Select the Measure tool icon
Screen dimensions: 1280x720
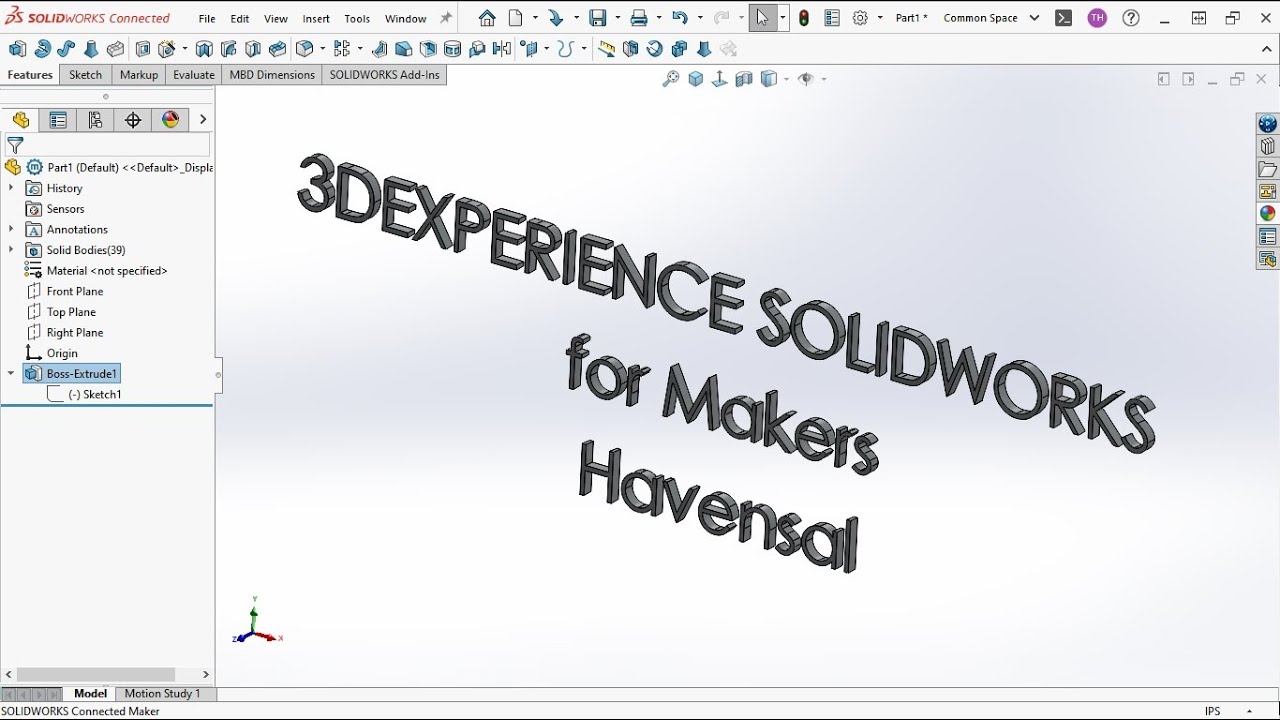(x=607, y=49)
